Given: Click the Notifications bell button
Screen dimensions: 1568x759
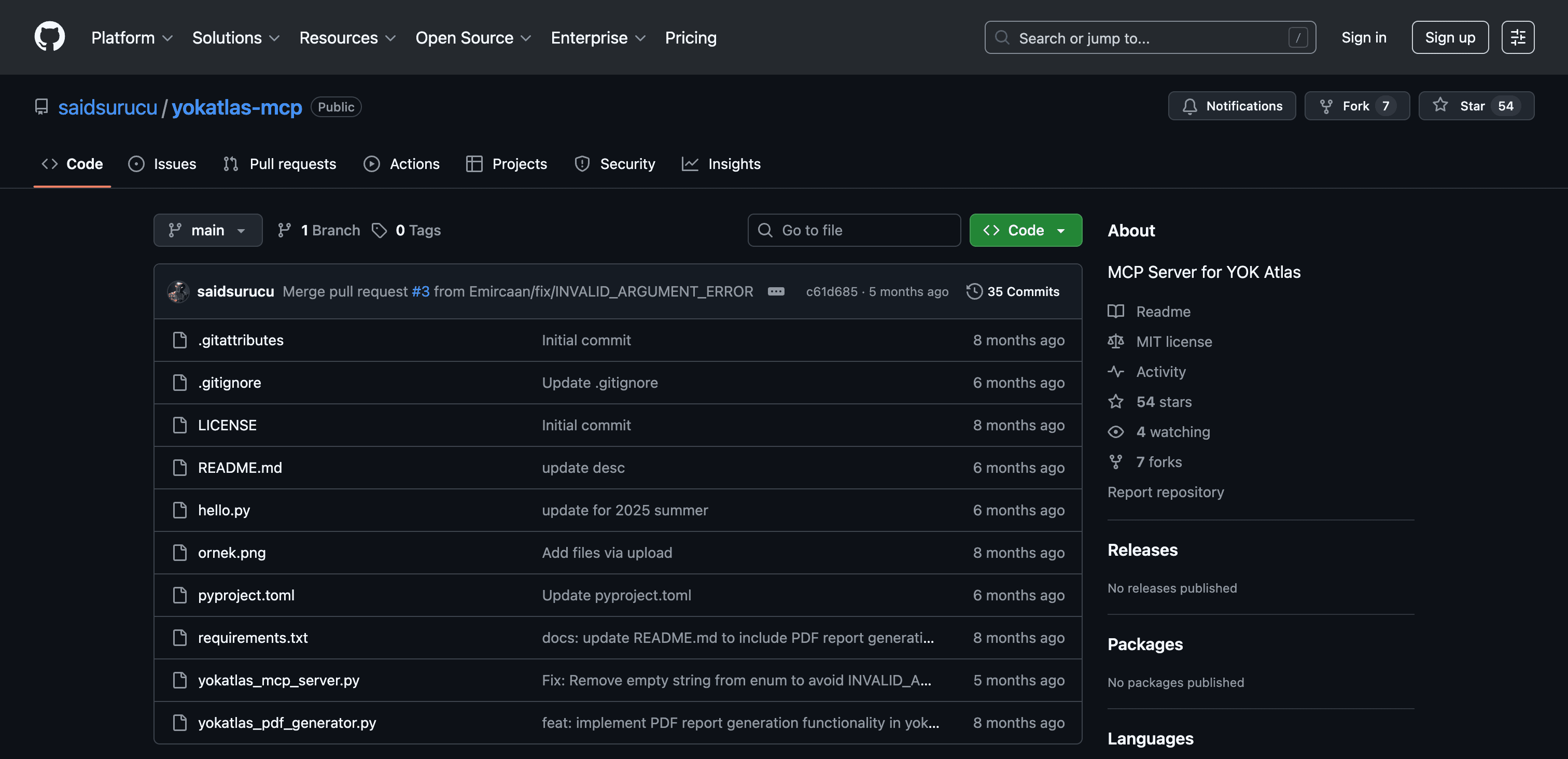Looking at the screenshot, I should pos(1231,106).
